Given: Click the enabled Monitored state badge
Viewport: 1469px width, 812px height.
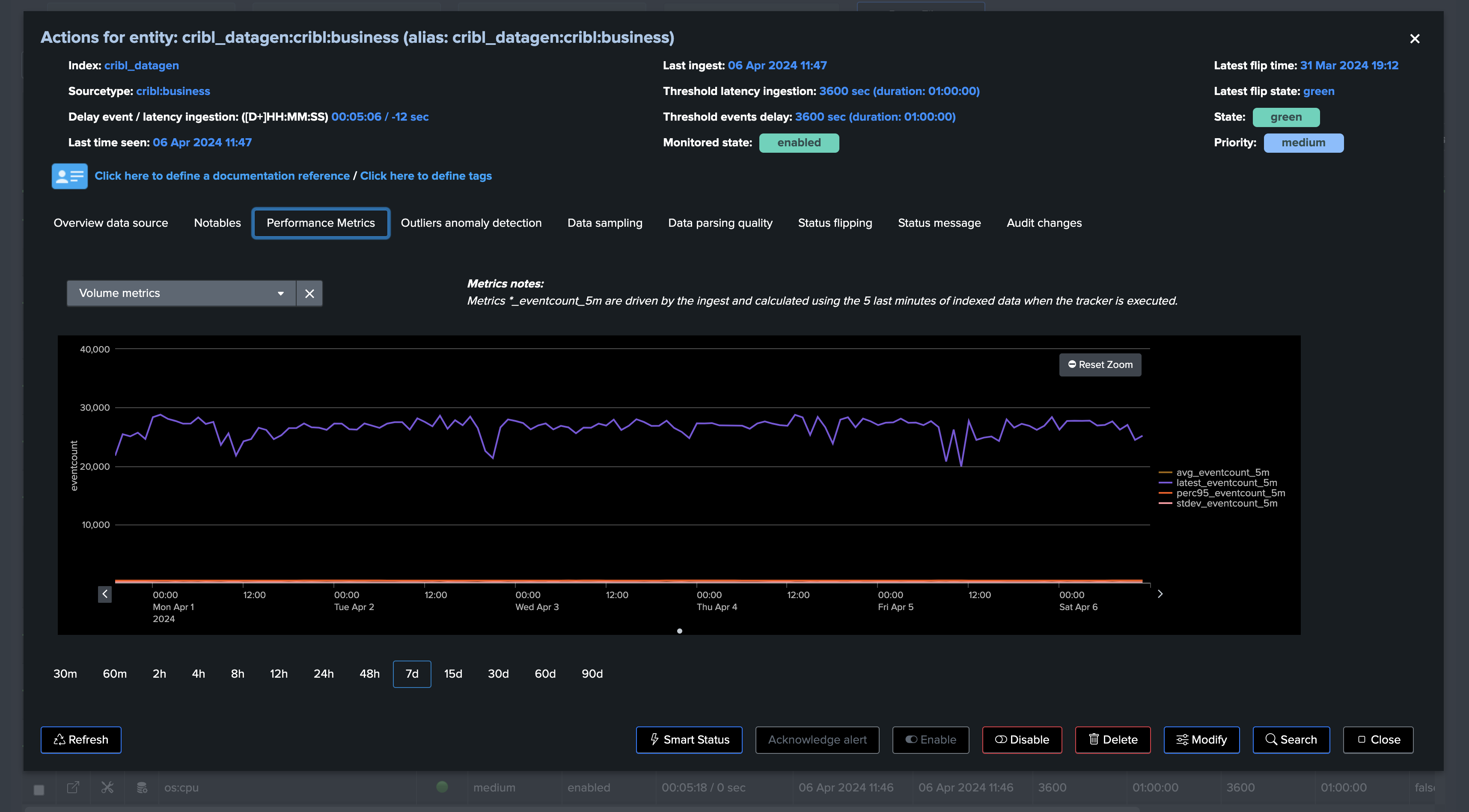Looking at the screenshot, I should tap(799, 143).
